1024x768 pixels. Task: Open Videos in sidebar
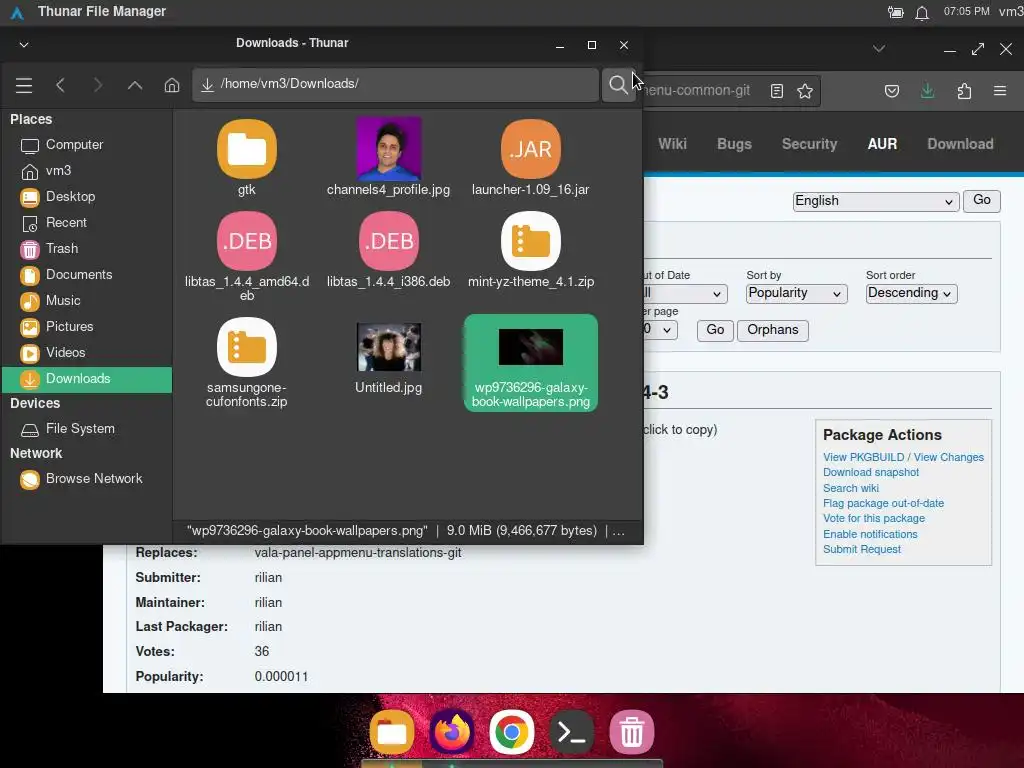[x=87, y=353]
